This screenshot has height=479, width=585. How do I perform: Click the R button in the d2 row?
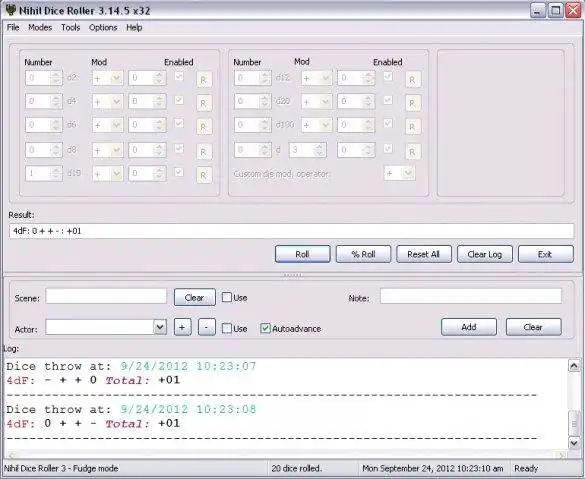204,79
